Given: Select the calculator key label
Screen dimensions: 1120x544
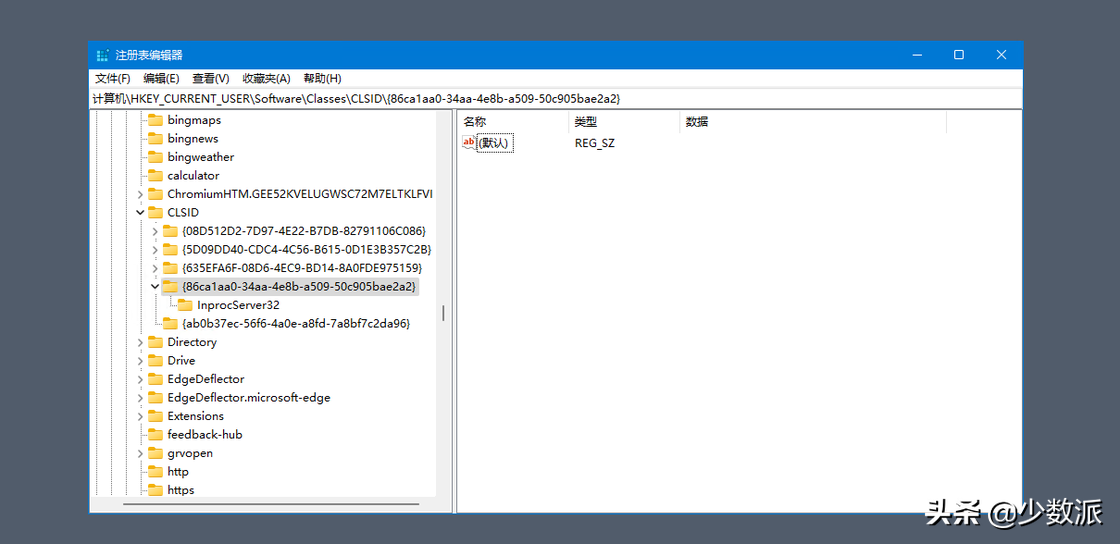Looking at the screenshot, I should point(194,176).
